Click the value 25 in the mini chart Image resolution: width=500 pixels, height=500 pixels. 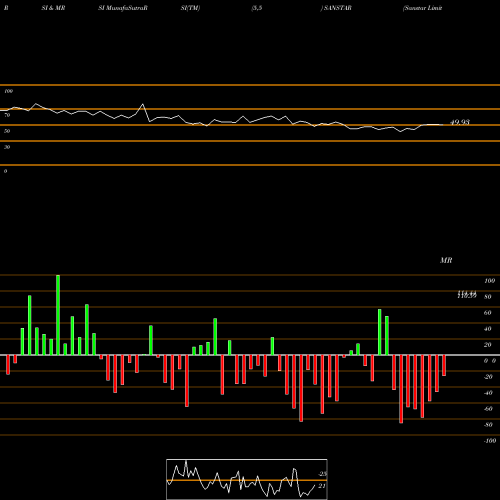[x=322, y=474]
